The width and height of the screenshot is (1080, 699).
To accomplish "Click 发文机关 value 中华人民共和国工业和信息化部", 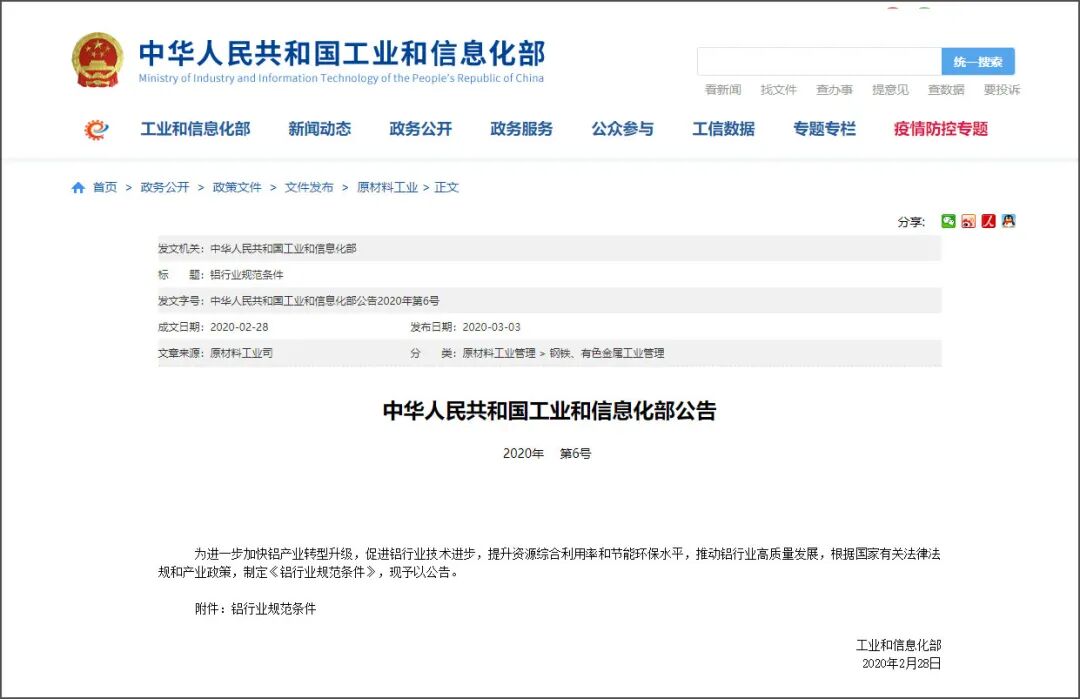I will click(x=283, y=249).
